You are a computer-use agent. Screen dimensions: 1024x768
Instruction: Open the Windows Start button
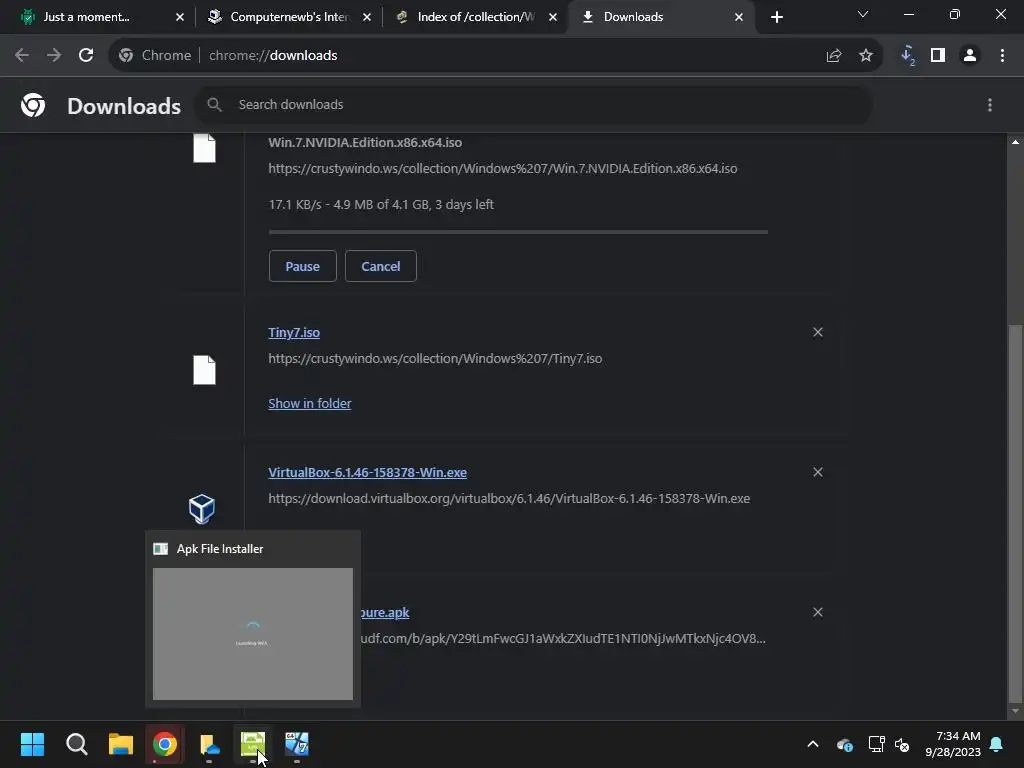(32, 744)
